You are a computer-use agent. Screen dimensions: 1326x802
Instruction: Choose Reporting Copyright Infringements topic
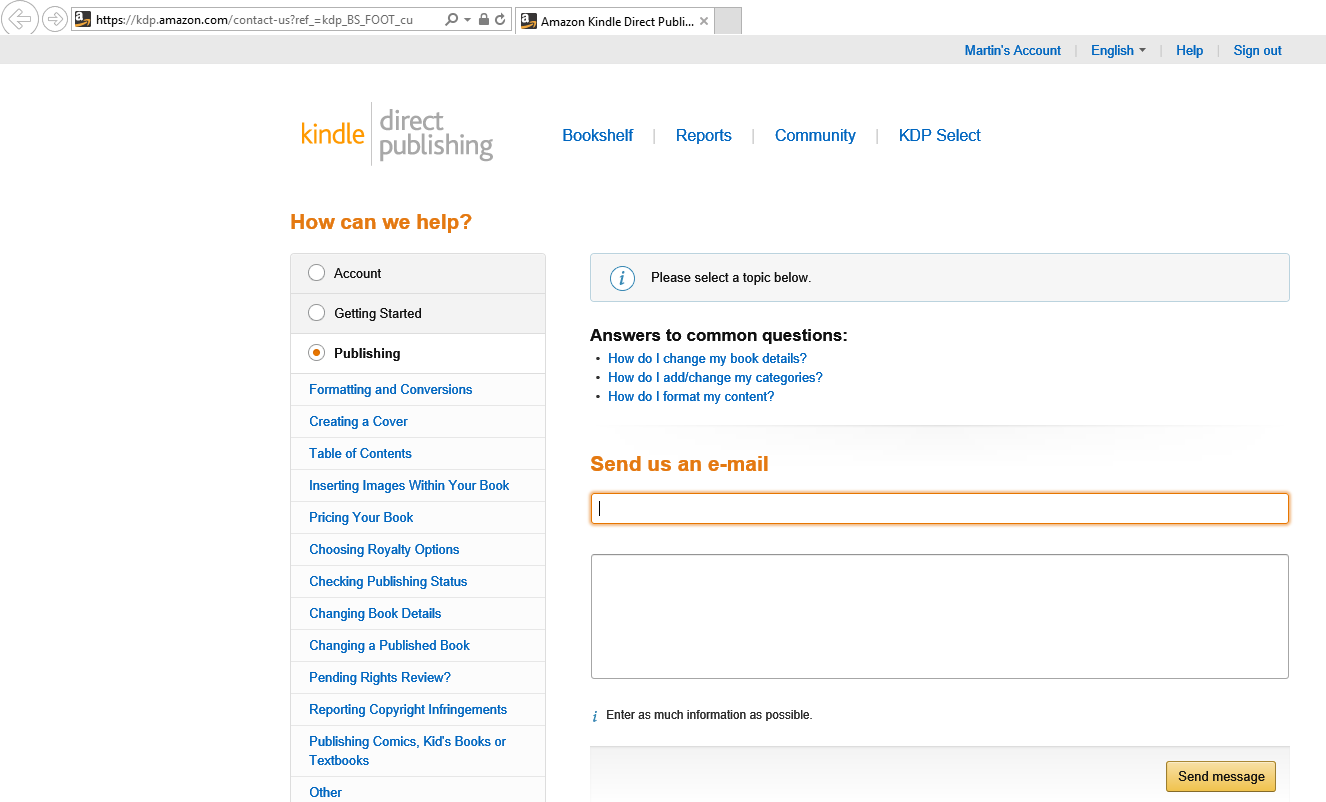pos(408,709)
